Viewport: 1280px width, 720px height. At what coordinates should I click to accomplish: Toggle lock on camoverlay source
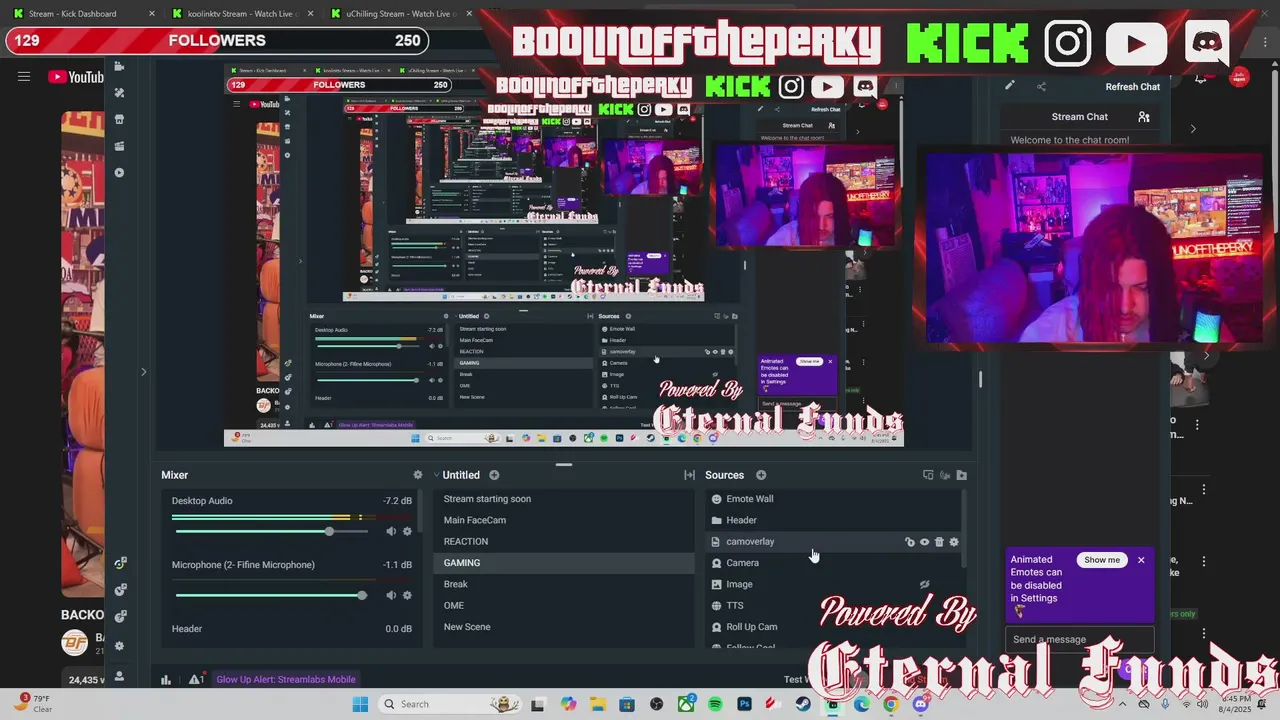(910, 542)
